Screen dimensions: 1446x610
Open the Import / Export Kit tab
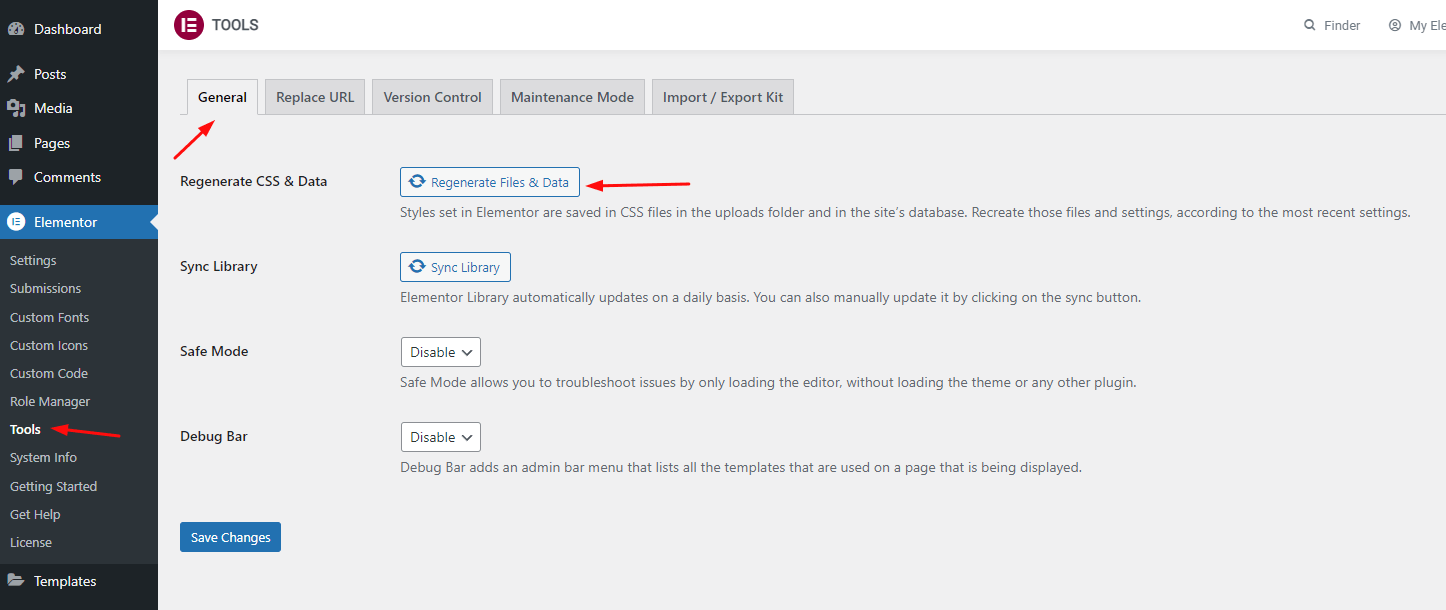(x=723, y=97)
